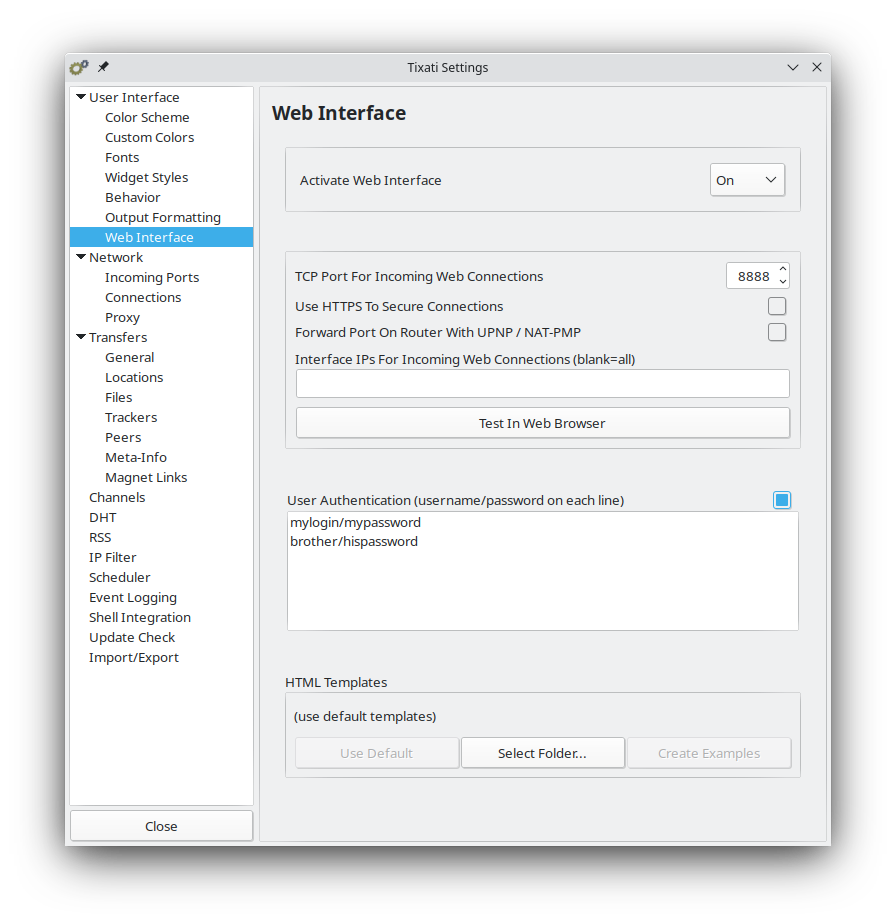Enable Use HTTPS To Secure Connections
This screenshot has height=923, width=896.
[x=777, y=306]
